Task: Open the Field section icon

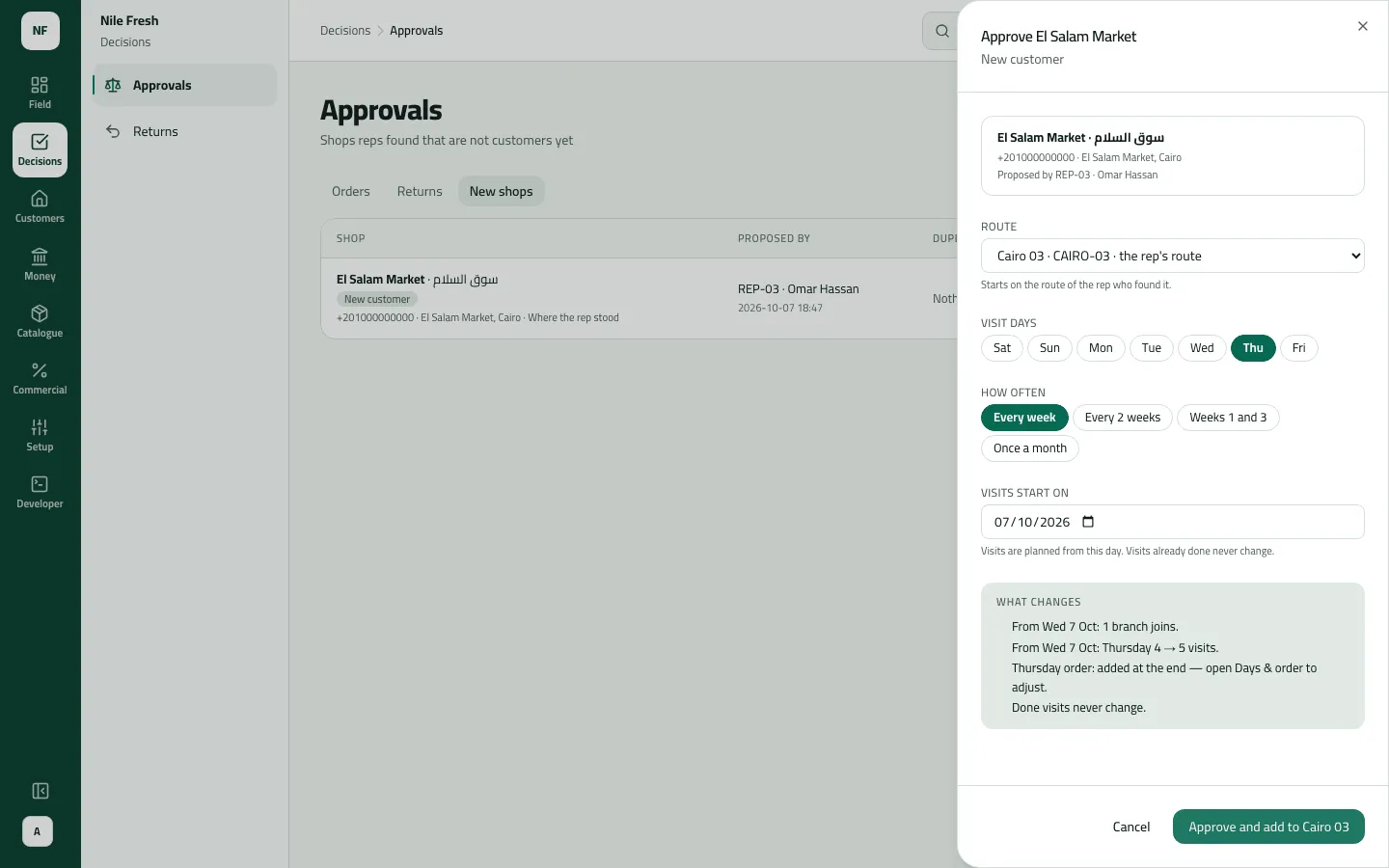Action: pyautogui.click(x=40, y=93)
